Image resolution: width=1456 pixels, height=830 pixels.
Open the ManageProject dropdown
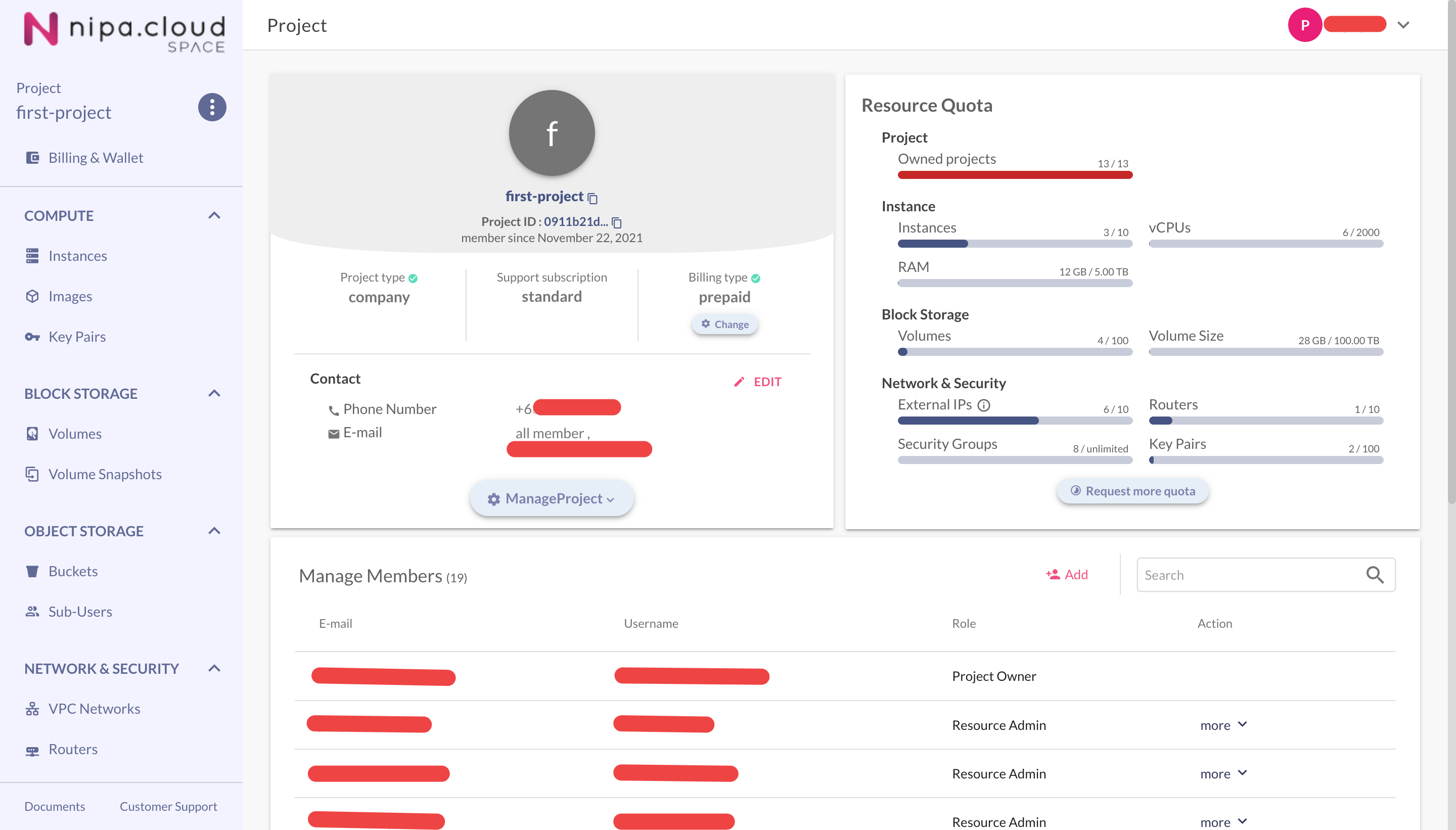551,499
